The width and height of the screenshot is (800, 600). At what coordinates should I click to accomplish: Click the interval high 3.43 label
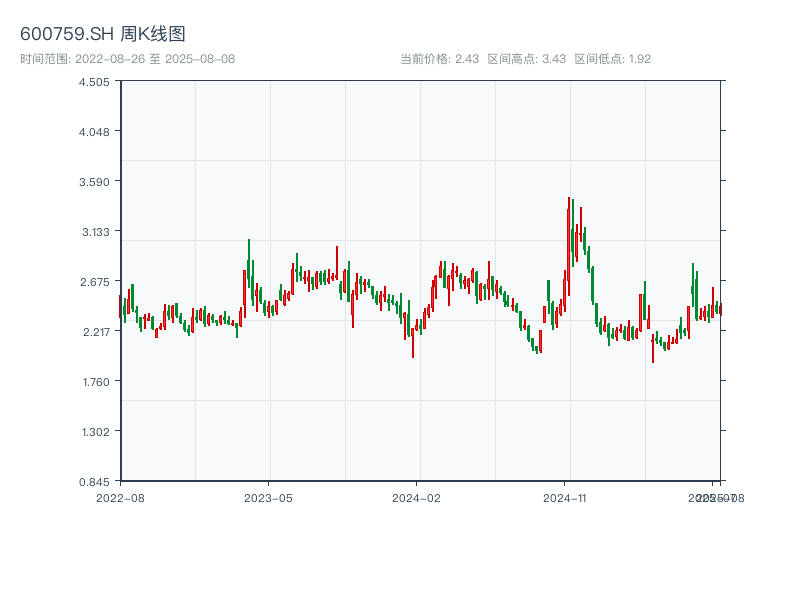point(526,59)
